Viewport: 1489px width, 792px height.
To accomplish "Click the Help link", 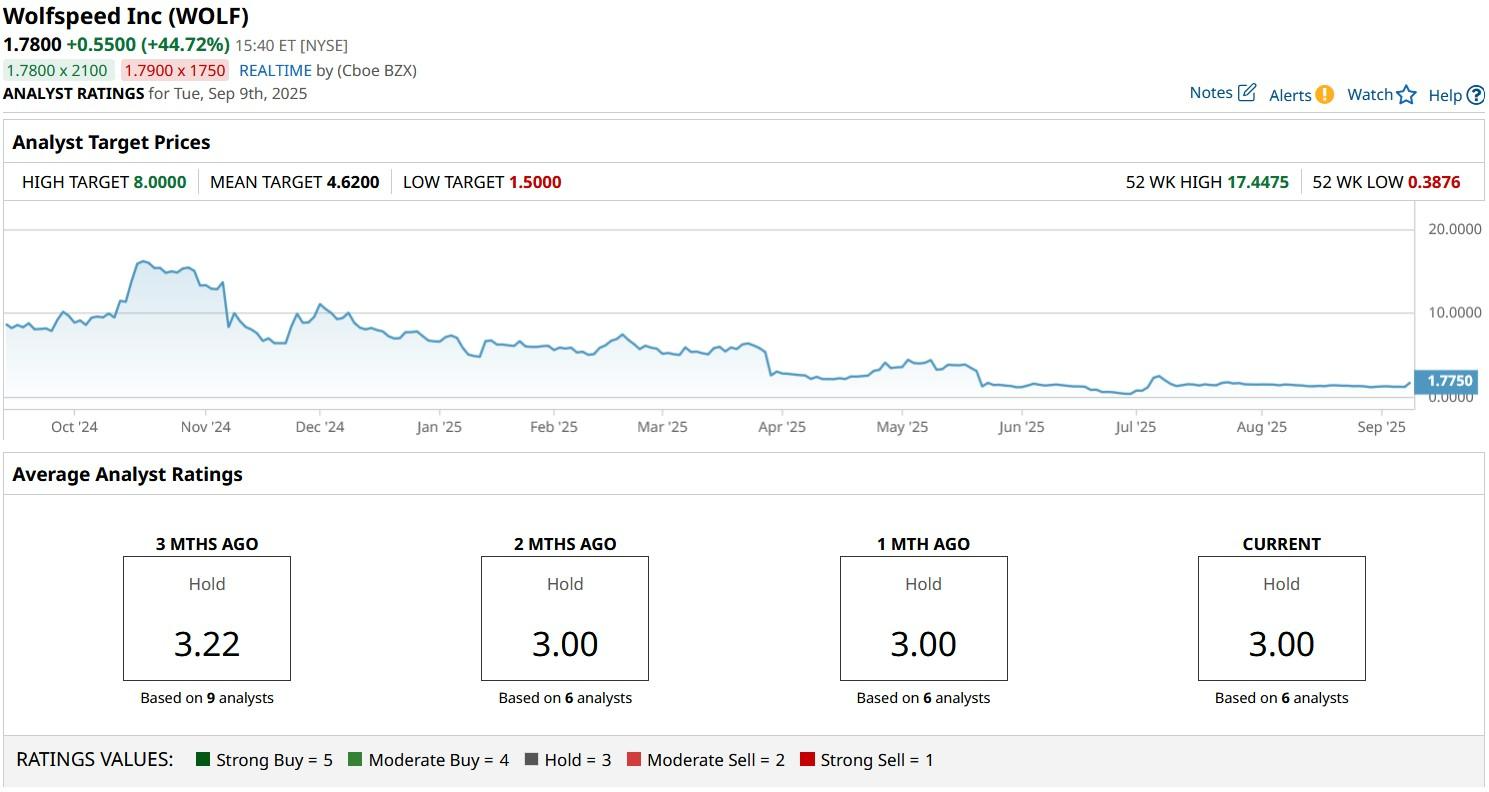I will pos(1444,95).
